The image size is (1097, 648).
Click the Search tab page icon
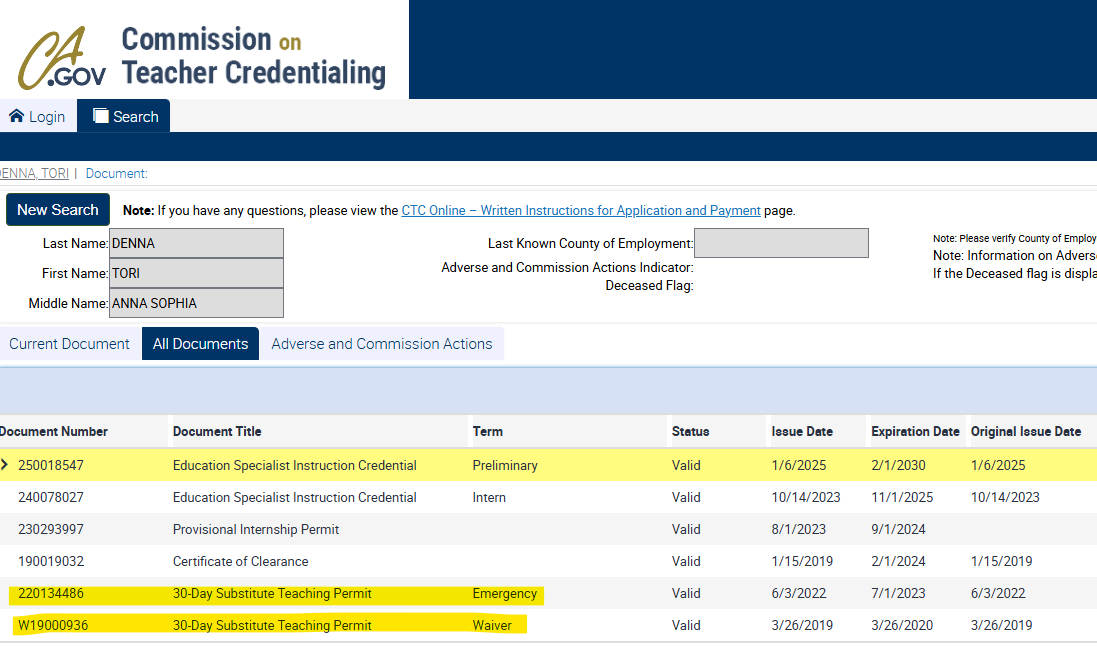click(x=101, y=116)
